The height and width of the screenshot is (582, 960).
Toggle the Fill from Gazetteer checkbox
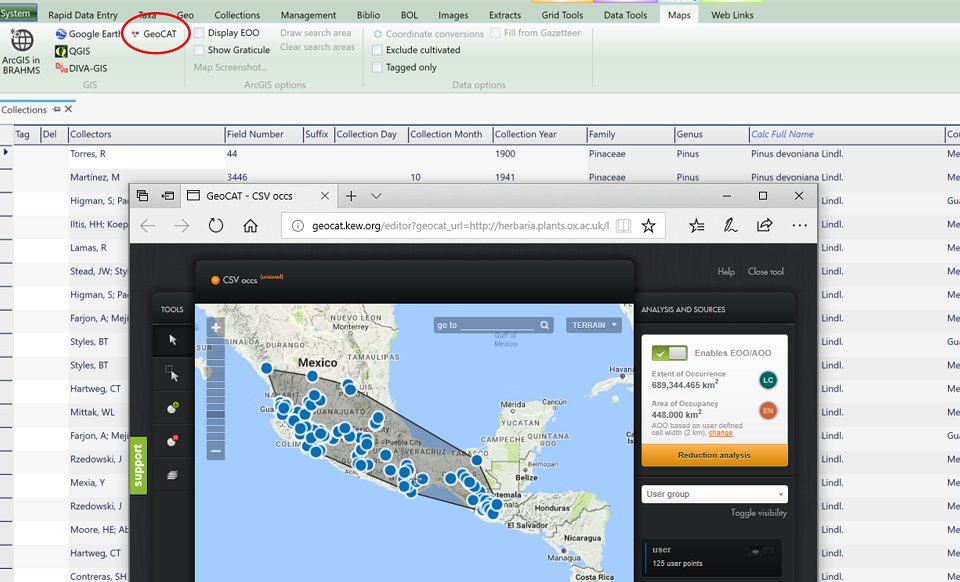click(495, 33)
